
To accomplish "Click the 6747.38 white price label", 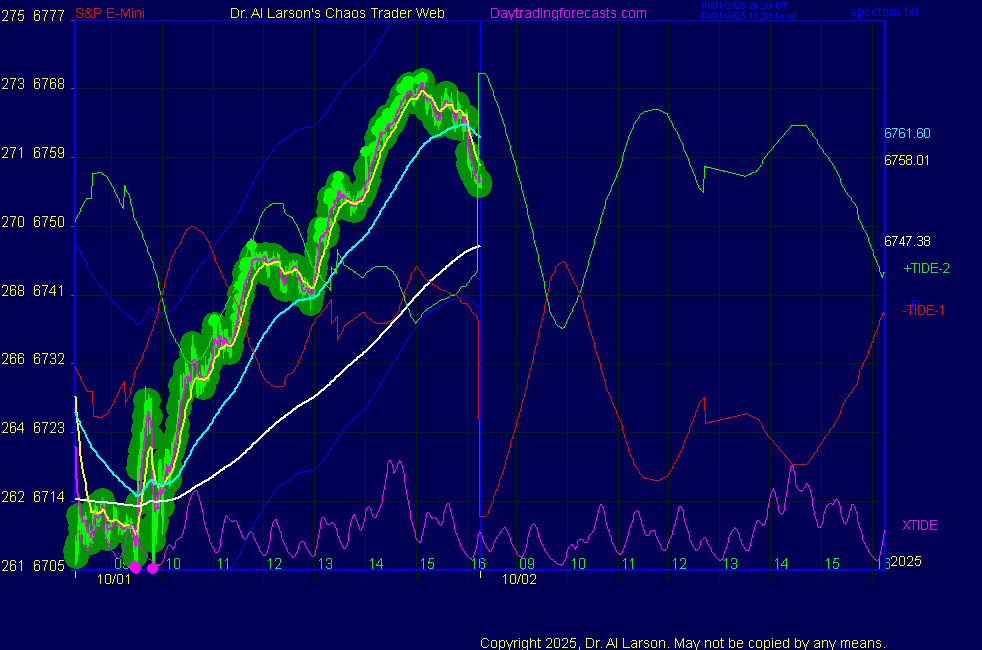I will point(907,241).
